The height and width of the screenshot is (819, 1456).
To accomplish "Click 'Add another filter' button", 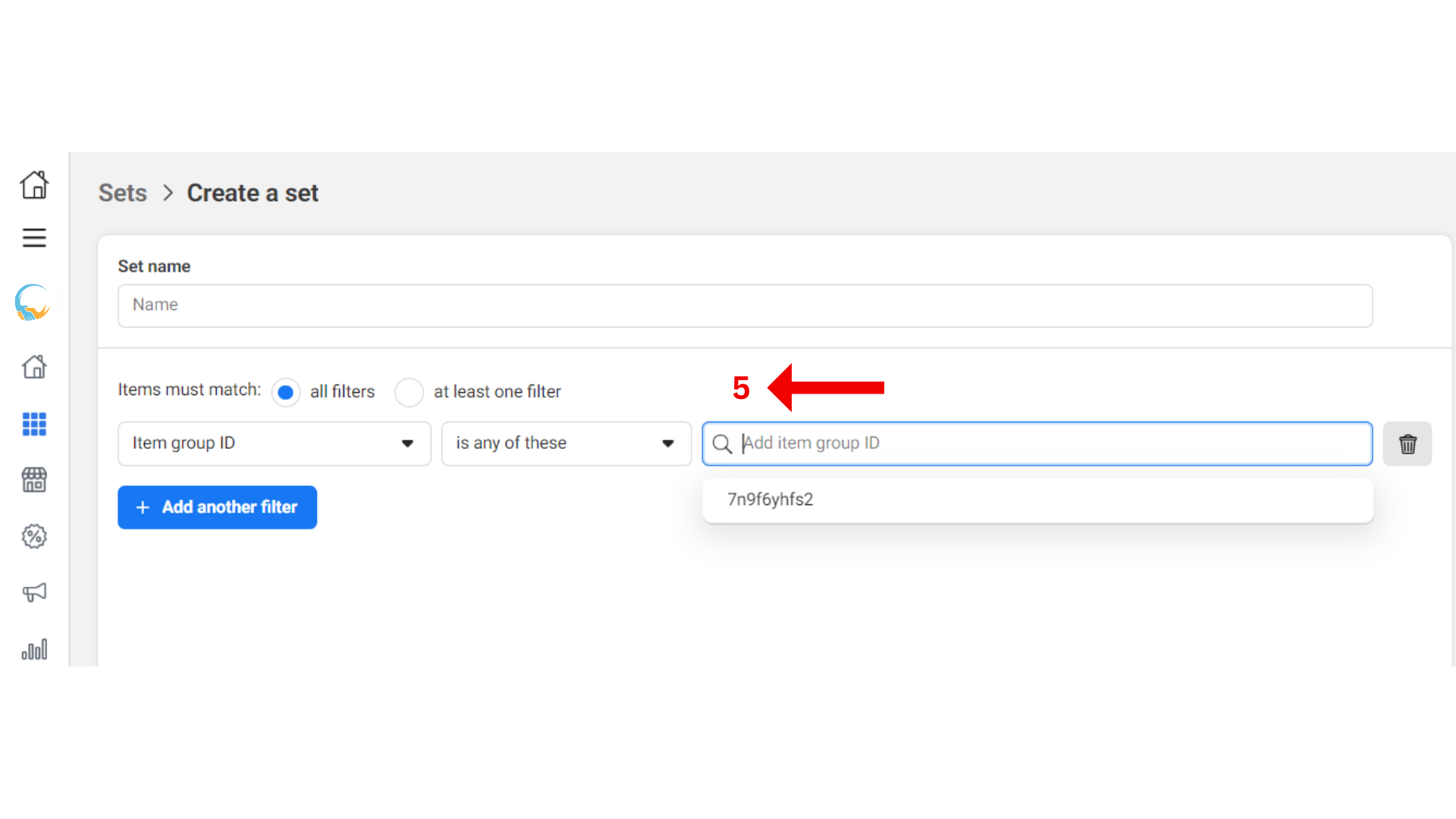I will (x=217, y=507).
